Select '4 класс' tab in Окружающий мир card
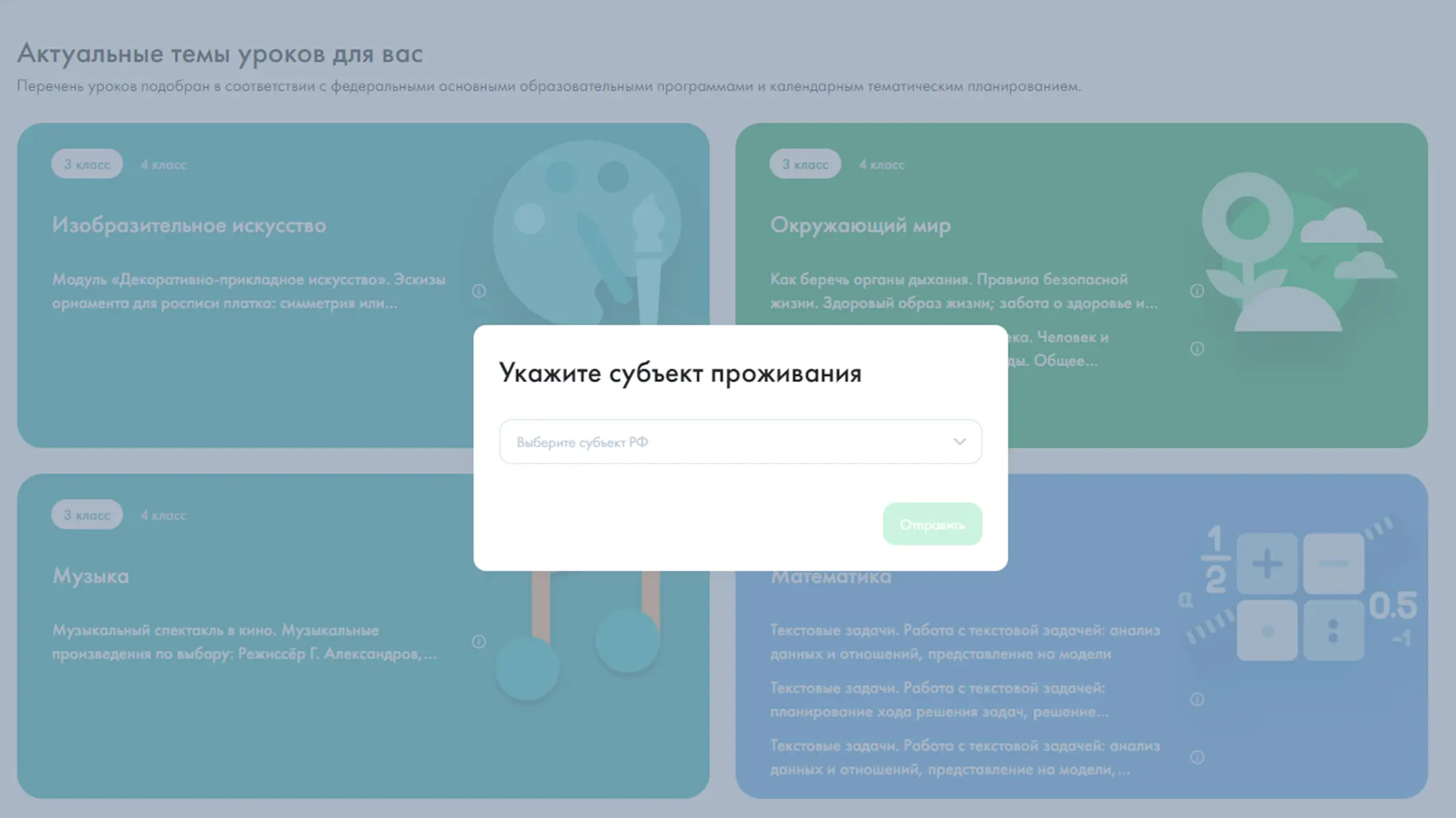Screen dimensions: 1456x818 (x=882, y=164)
